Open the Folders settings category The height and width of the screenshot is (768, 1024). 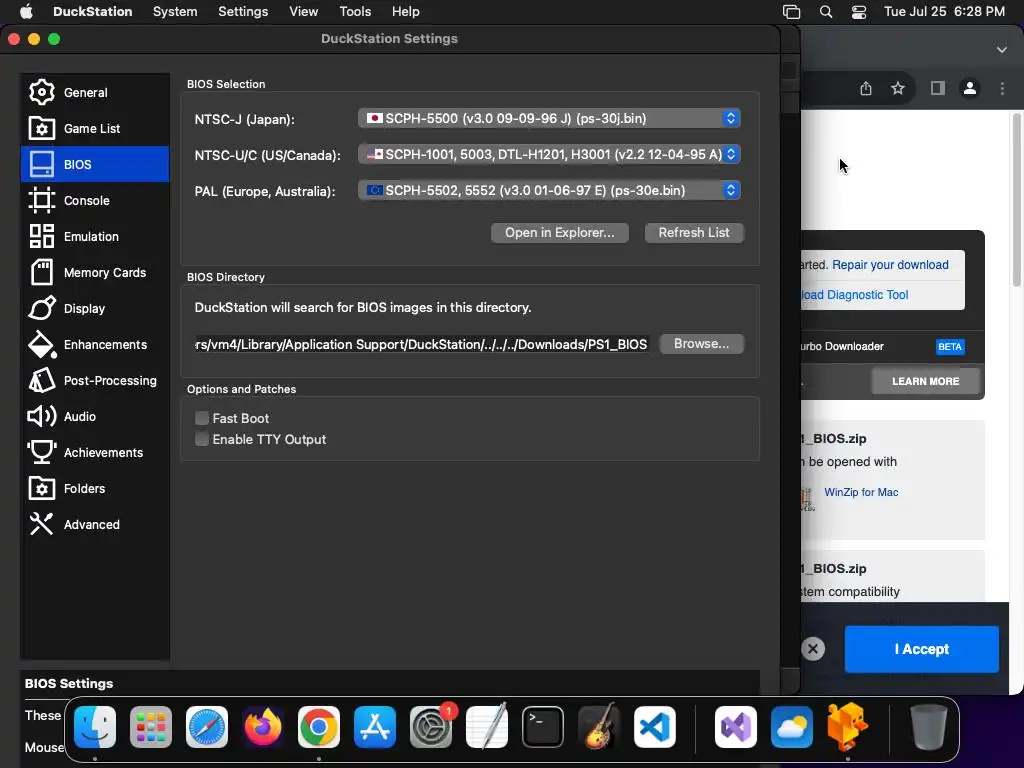click(x=95, y=488)
